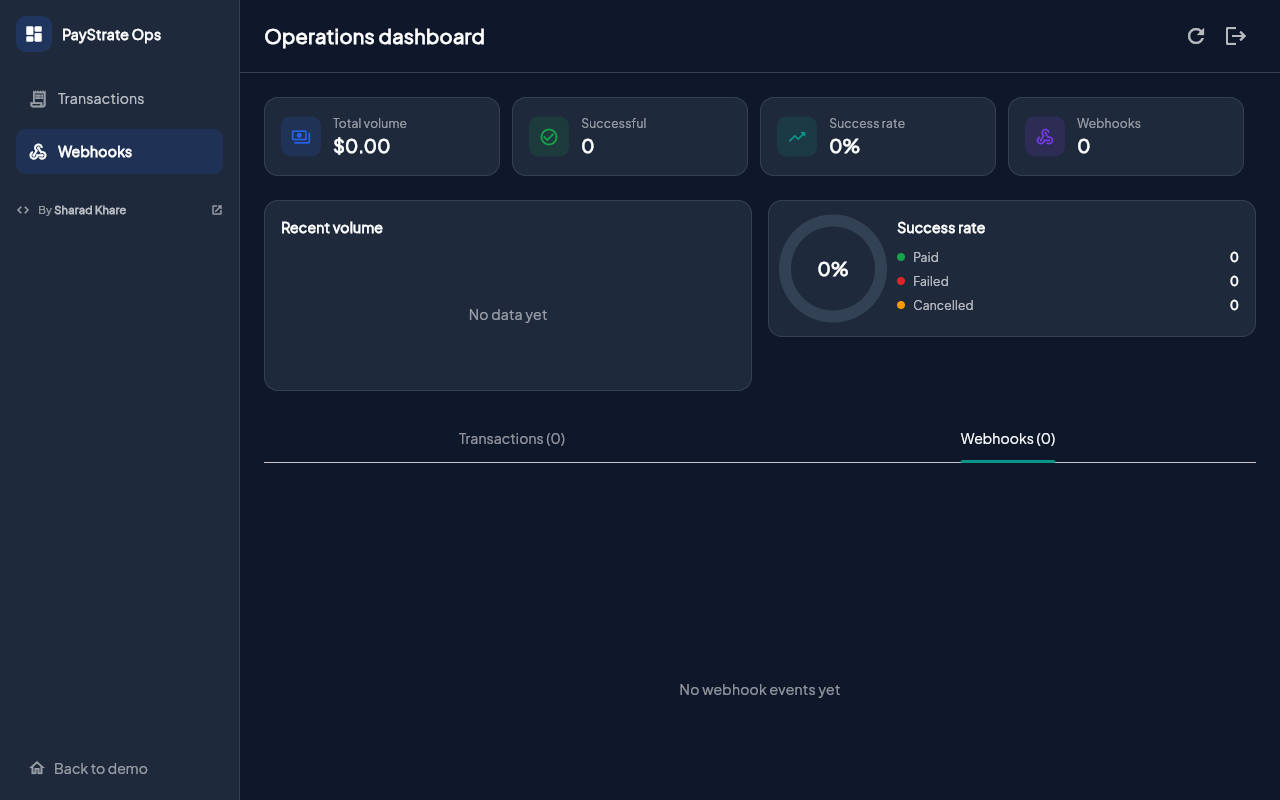Screen dimensions: 1280x800
Task: Click the Total volume money icon
Action: [301, 136]
